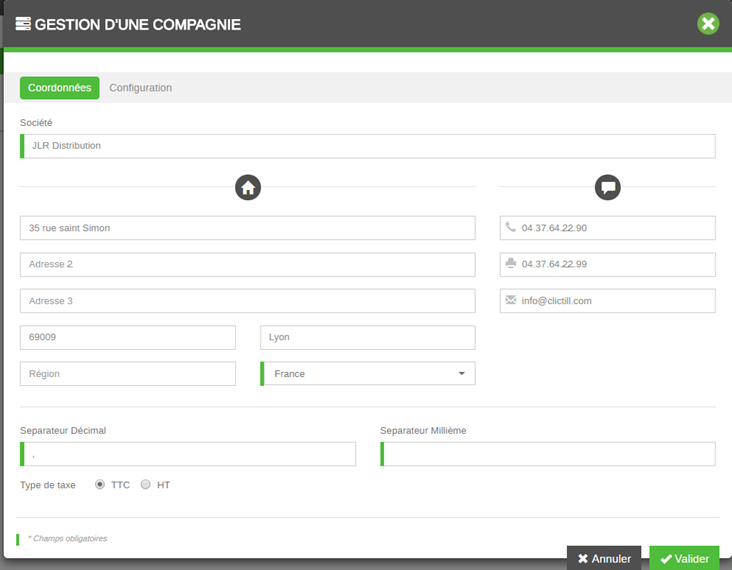Click the speech bubble contact section icon
The image size is (732, 570).
coord(607,188)
